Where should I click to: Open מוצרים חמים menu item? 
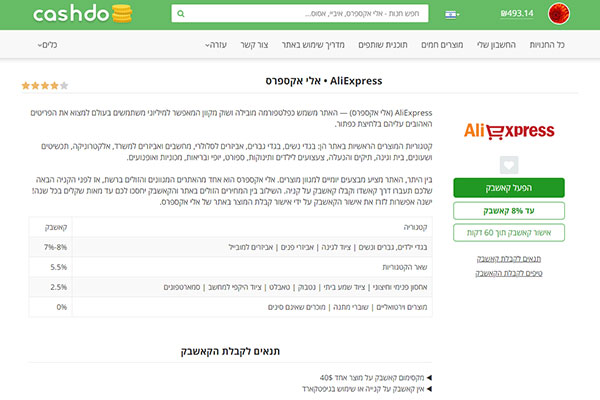[x=442, y=45]
